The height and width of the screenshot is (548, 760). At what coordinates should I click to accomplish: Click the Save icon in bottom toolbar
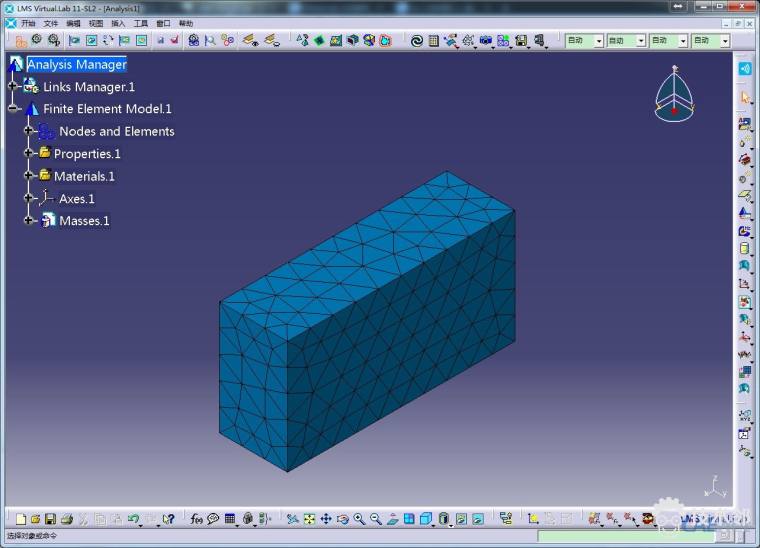click(x=51, y=519)
